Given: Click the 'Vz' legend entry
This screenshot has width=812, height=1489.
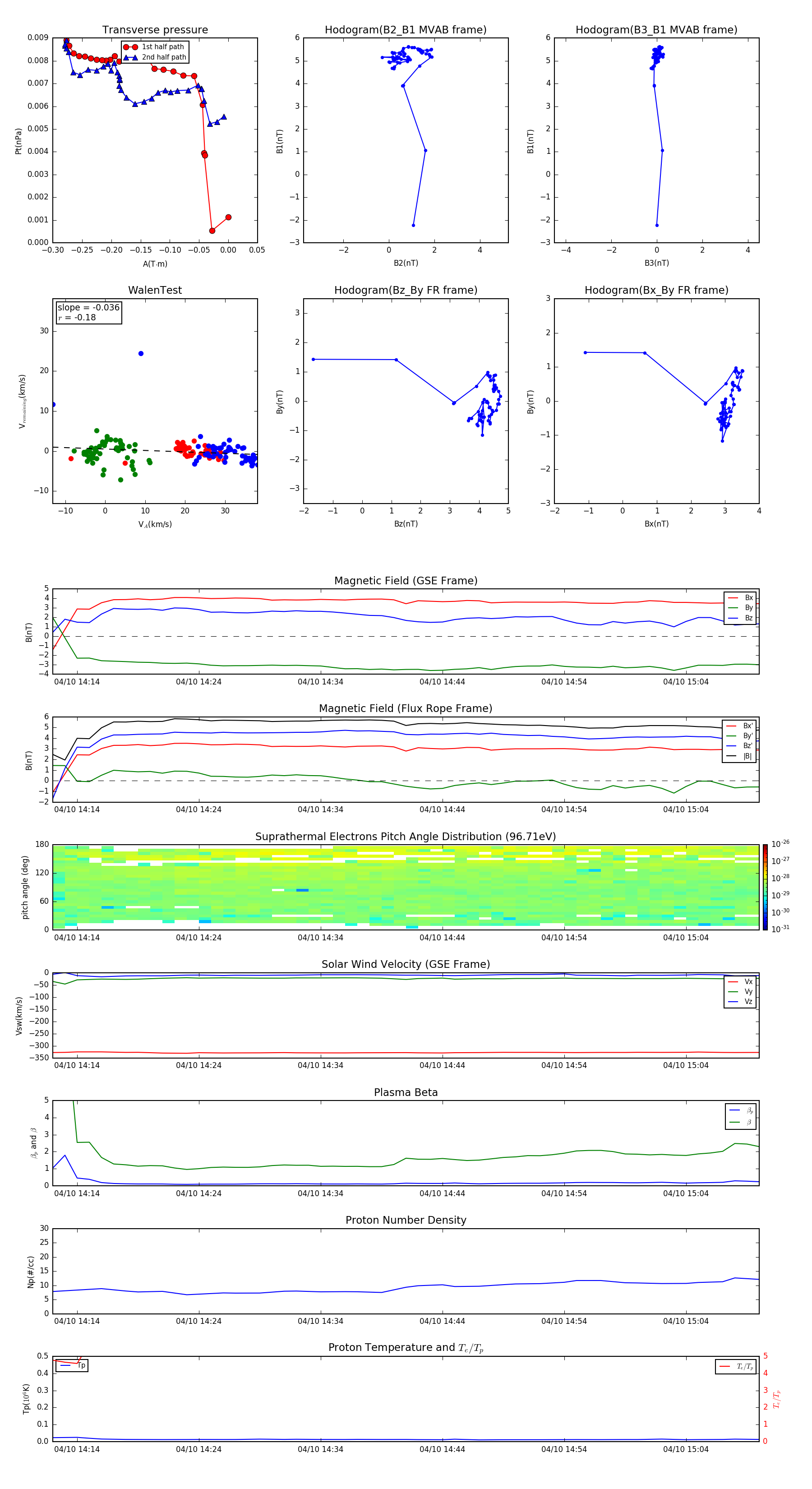Looking at the screenshot, I should (740, 1002).
